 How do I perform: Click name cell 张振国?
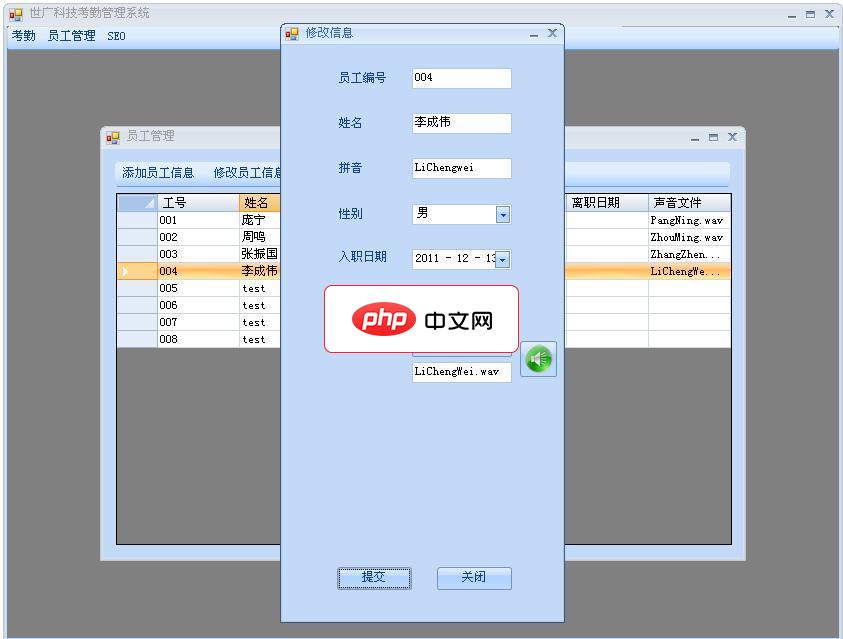pyautogui.click(x=260, y=254)
